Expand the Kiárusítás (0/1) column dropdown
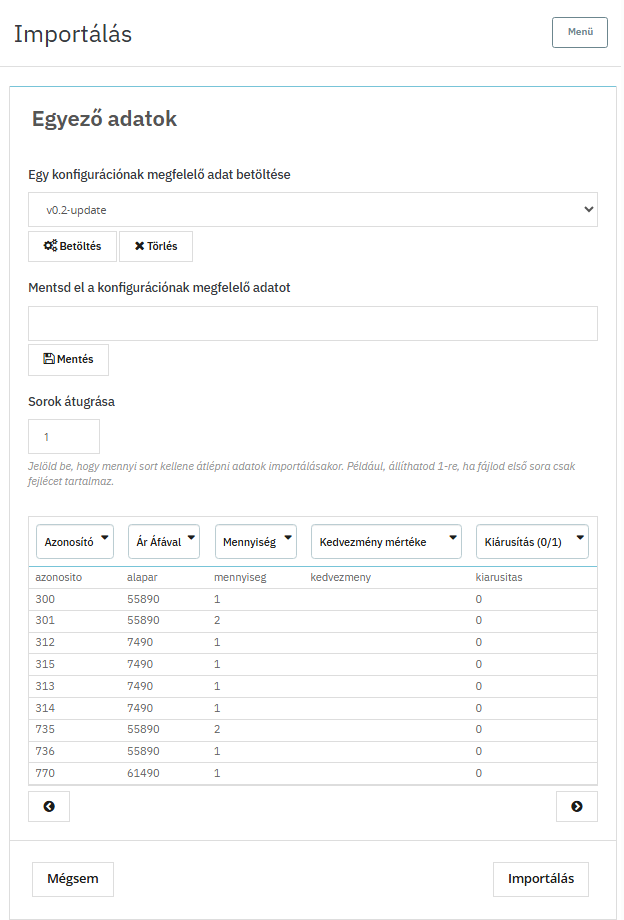Image resolution: width=624 pixels, height=920 pixels. point(531,542)
